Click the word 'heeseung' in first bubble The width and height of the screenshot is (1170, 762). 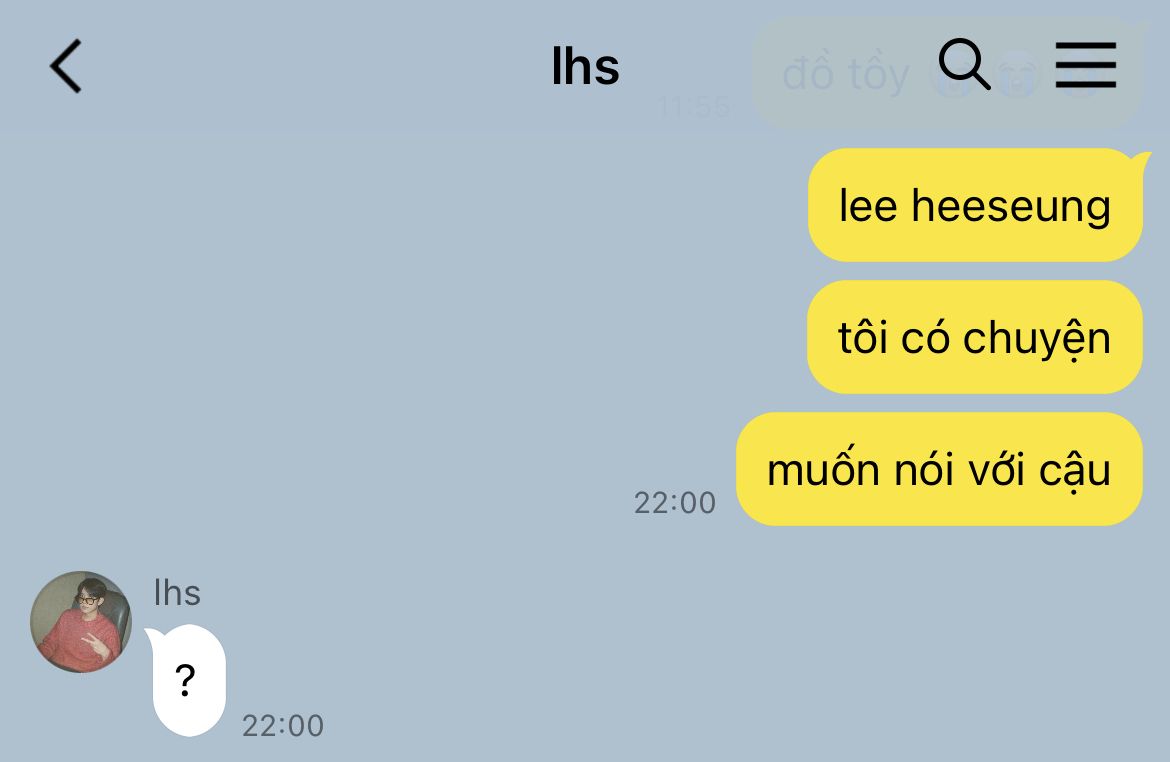point(1011,207)
